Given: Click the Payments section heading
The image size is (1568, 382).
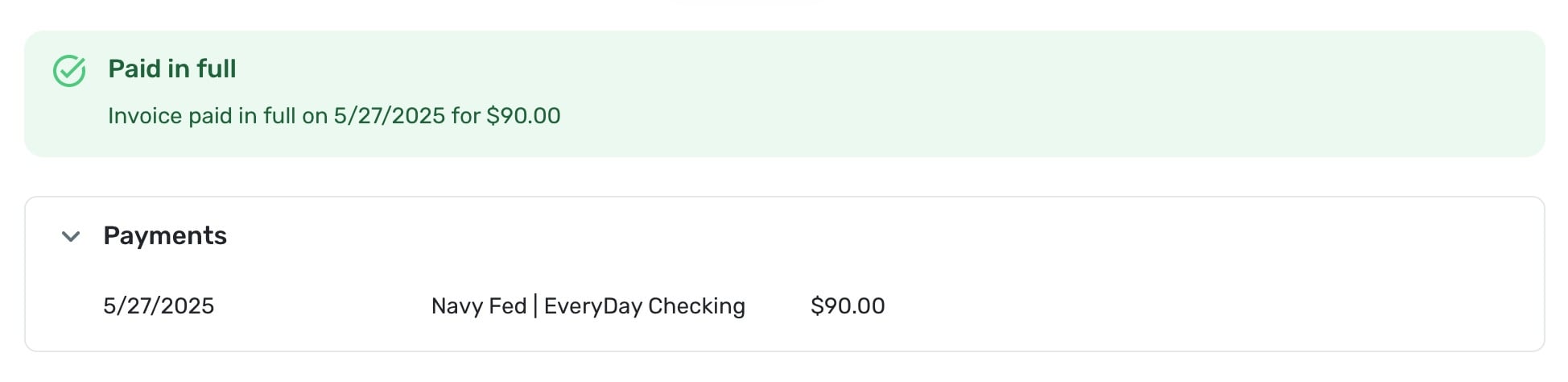Looking at the screenshot, I should tap(165, 235).
